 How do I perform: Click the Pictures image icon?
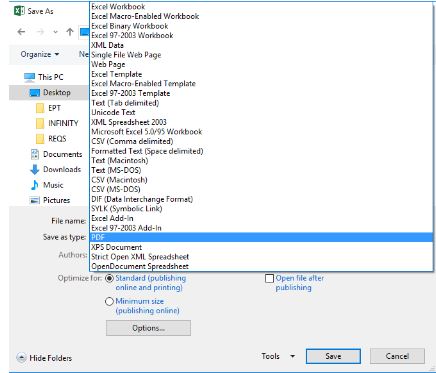pos(35,200)
